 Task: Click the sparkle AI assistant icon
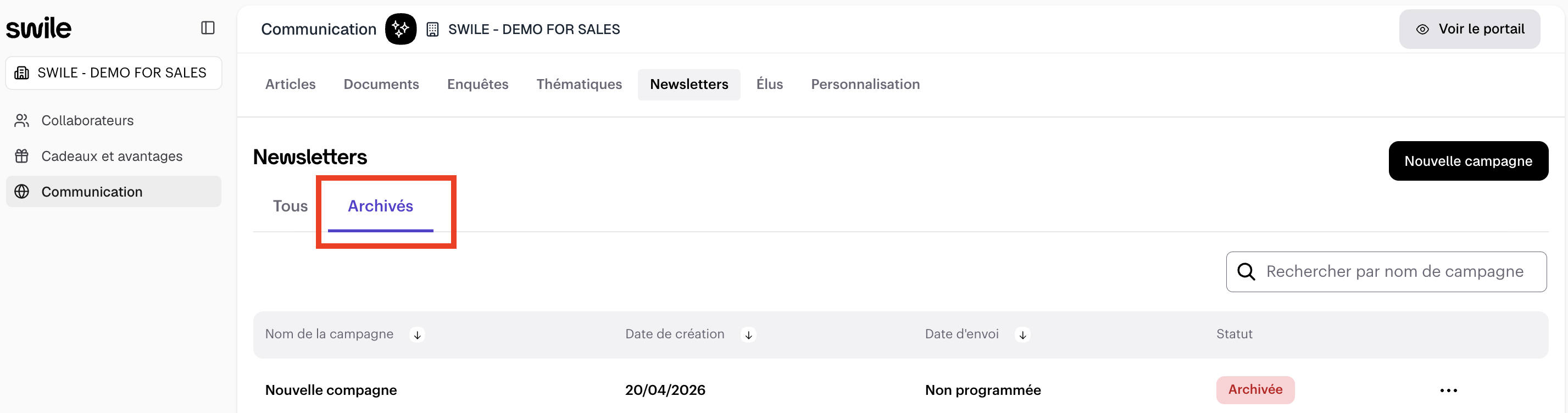401,29
